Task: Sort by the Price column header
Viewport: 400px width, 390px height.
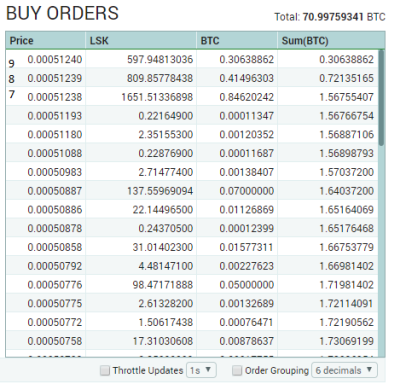Action: click(x=45, y=41)
